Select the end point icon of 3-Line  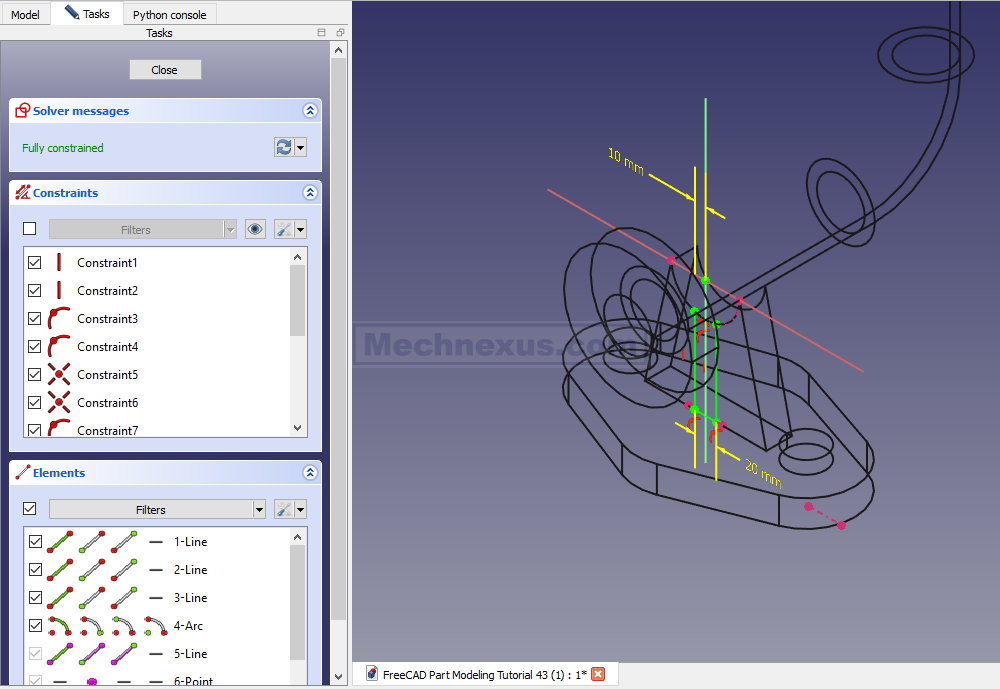coord(125,598)
